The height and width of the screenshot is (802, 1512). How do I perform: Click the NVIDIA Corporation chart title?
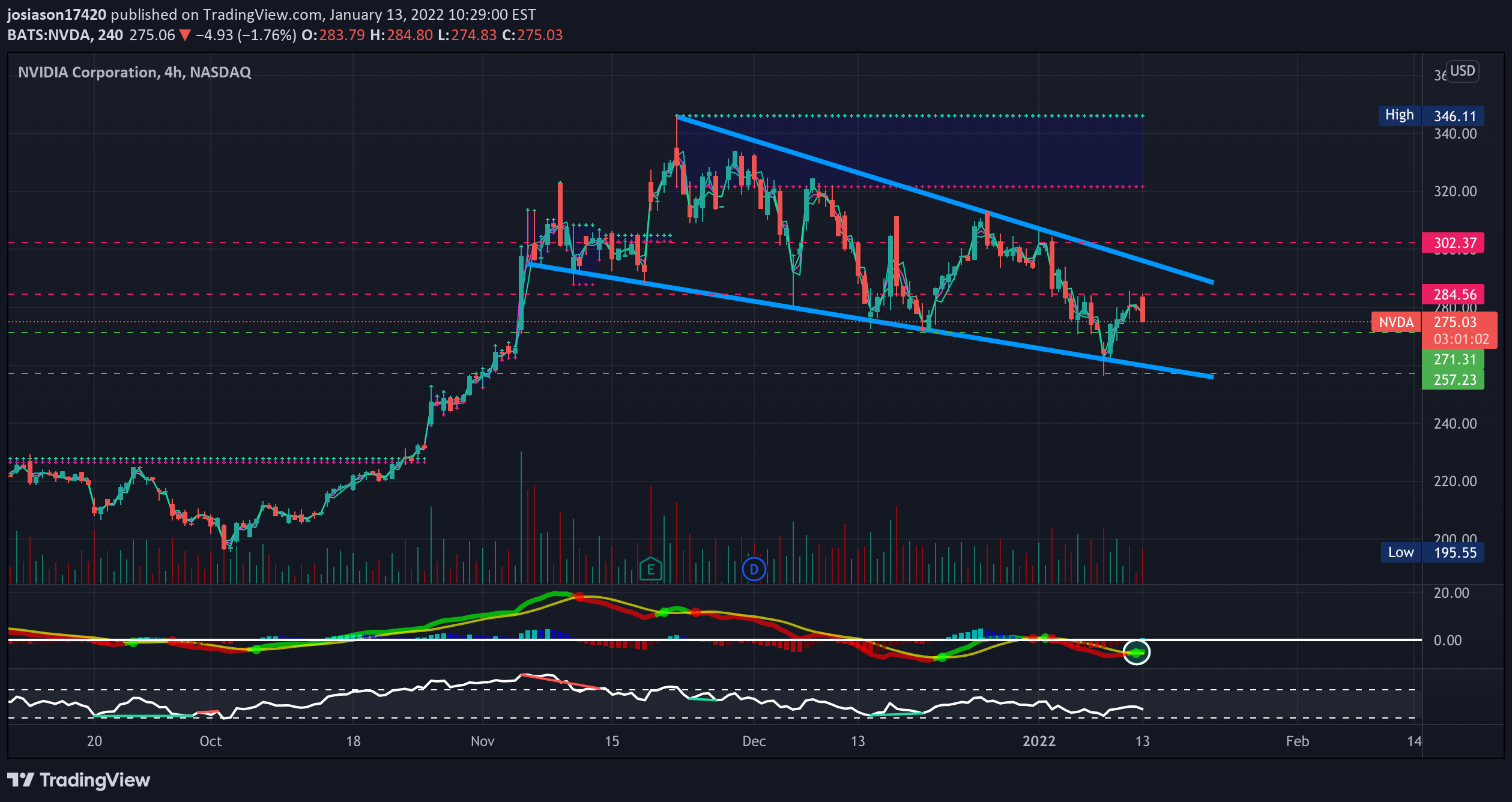135,73
